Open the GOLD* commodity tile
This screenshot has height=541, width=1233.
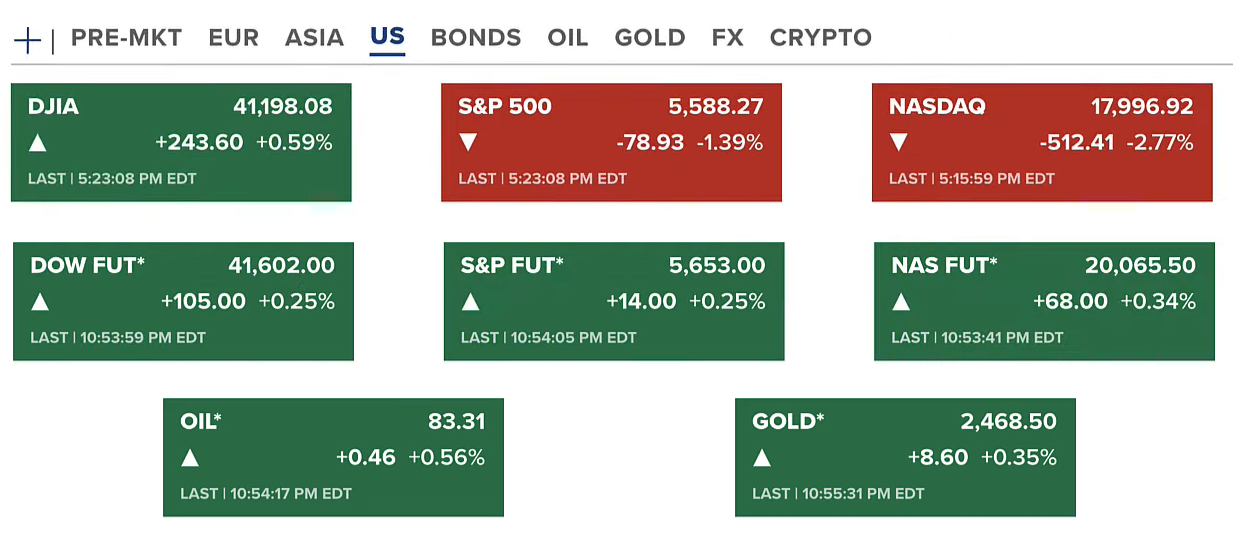click(x=904, y=457)
